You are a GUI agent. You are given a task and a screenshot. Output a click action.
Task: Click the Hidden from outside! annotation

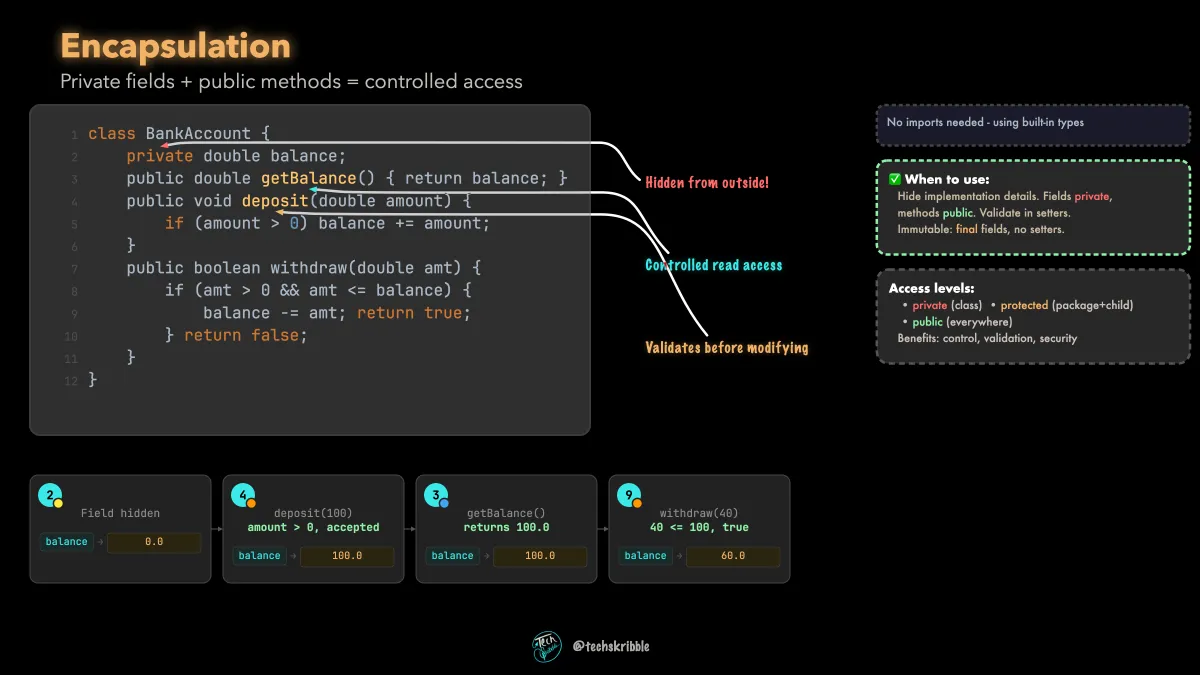click(x=707, y=183)
